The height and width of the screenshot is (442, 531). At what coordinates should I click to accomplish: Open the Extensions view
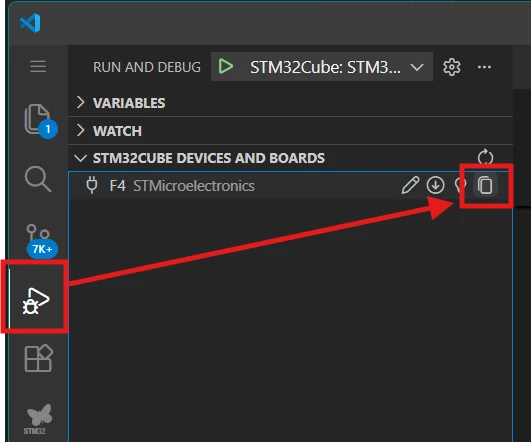click(x=39, y=358)
